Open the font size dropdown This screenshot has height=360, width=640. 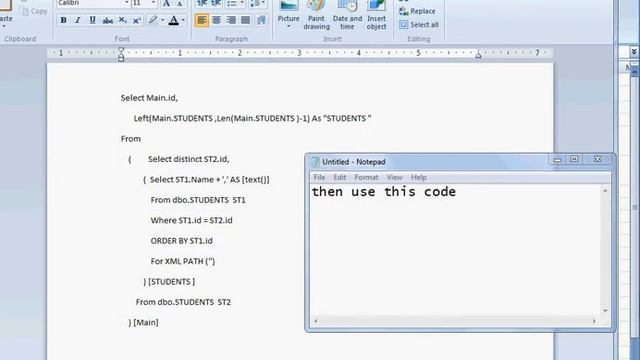pos(153,3)
